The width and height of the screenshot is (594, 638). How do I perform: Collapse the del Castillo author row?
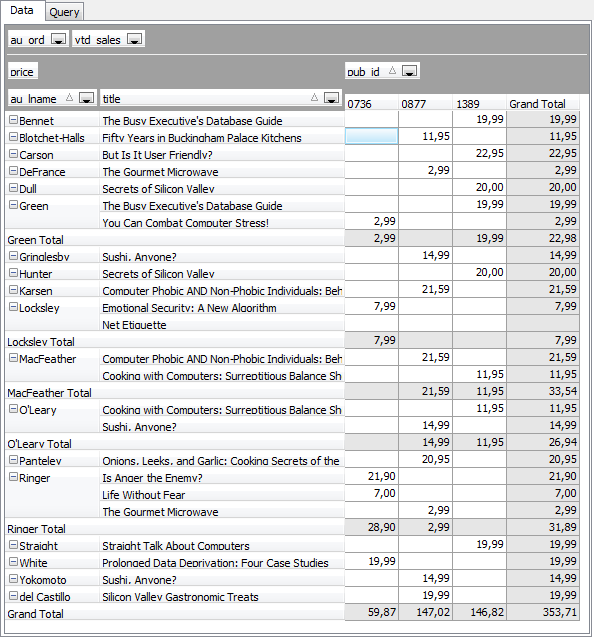tap(13, 596)
